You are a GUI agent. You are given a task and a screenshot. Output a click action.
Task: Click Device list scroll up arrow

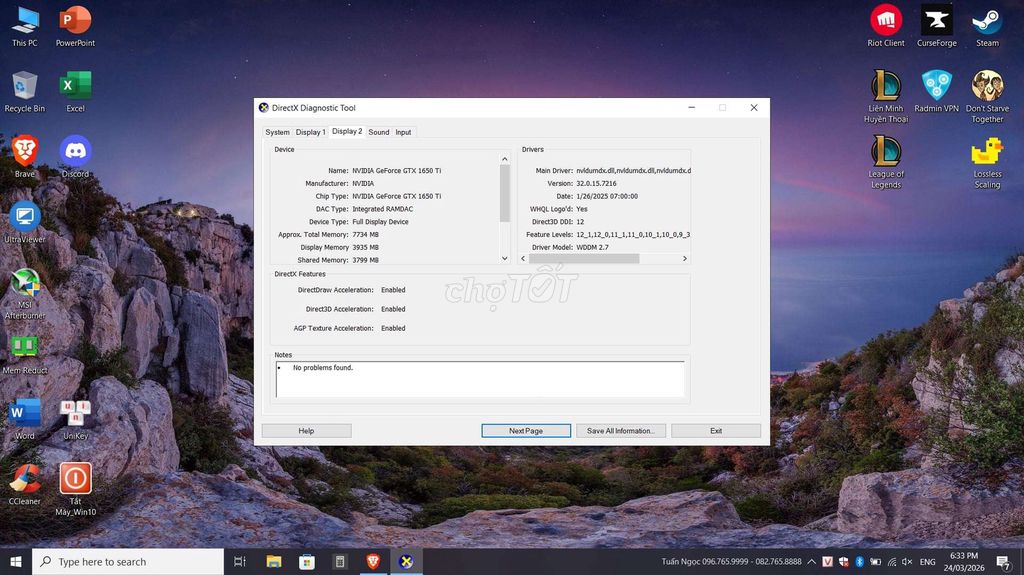504,159
